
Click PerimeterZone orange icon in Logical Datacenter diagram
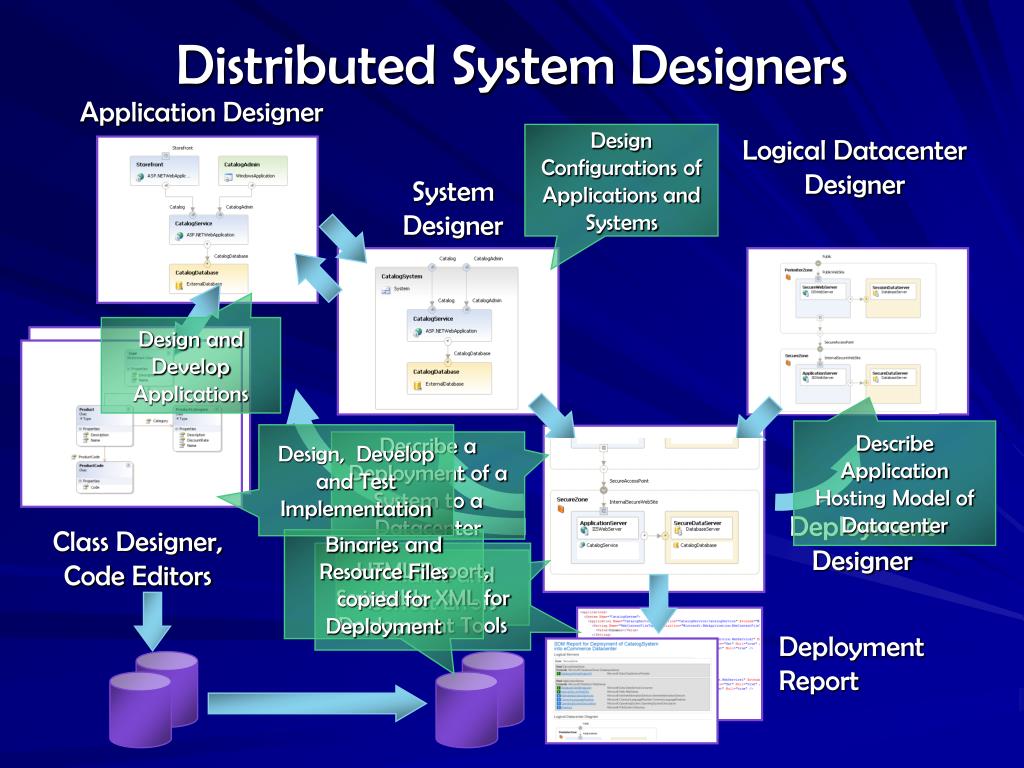coord(788,277)
